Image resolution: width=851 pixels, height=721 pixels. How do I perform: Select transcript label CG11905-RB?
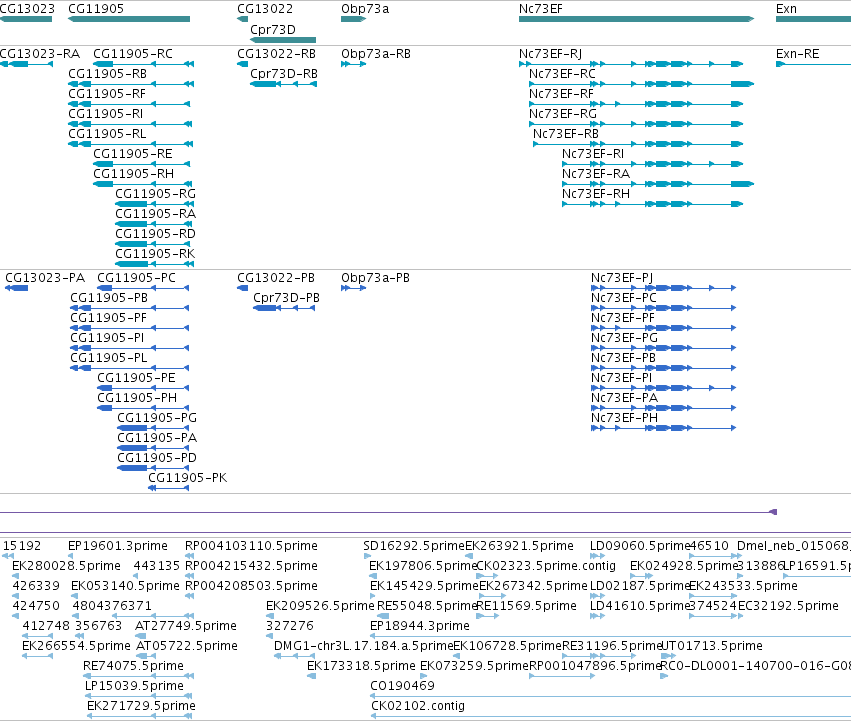(x=107, y=74)
